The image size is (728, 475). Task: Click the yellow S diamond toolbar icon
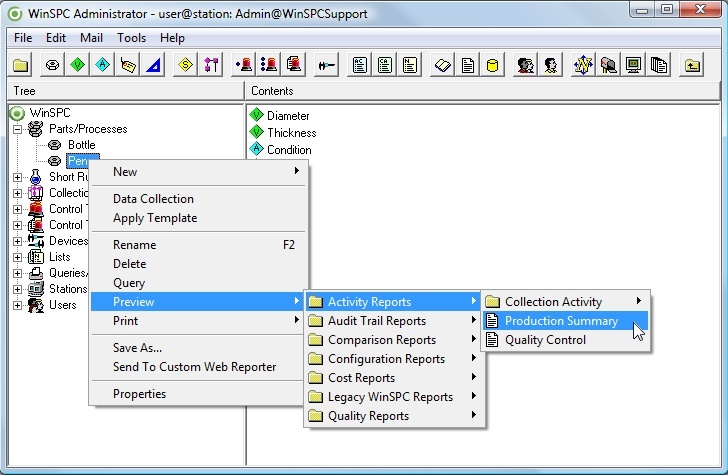[185, 65]
